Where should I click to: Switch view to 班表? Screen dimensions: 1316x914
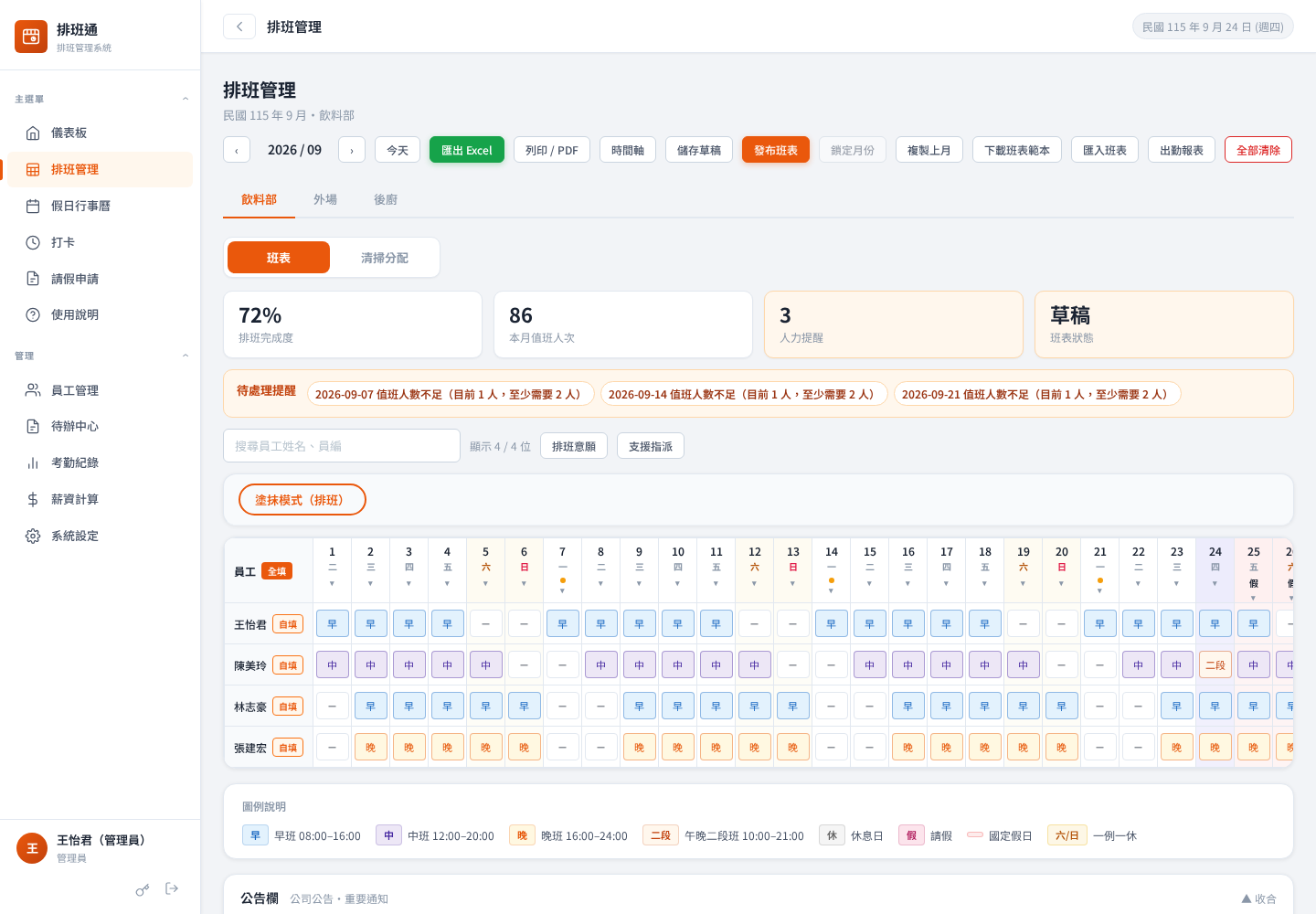pos(279,258)
